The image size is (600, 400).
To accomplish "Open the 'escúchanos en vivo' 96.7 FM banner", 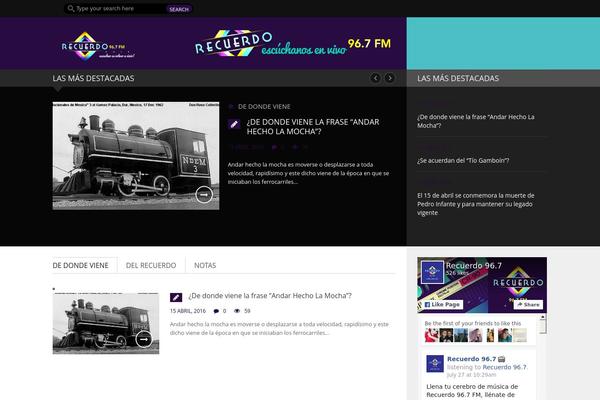I will pyautogui.click(x=293, y=43).
